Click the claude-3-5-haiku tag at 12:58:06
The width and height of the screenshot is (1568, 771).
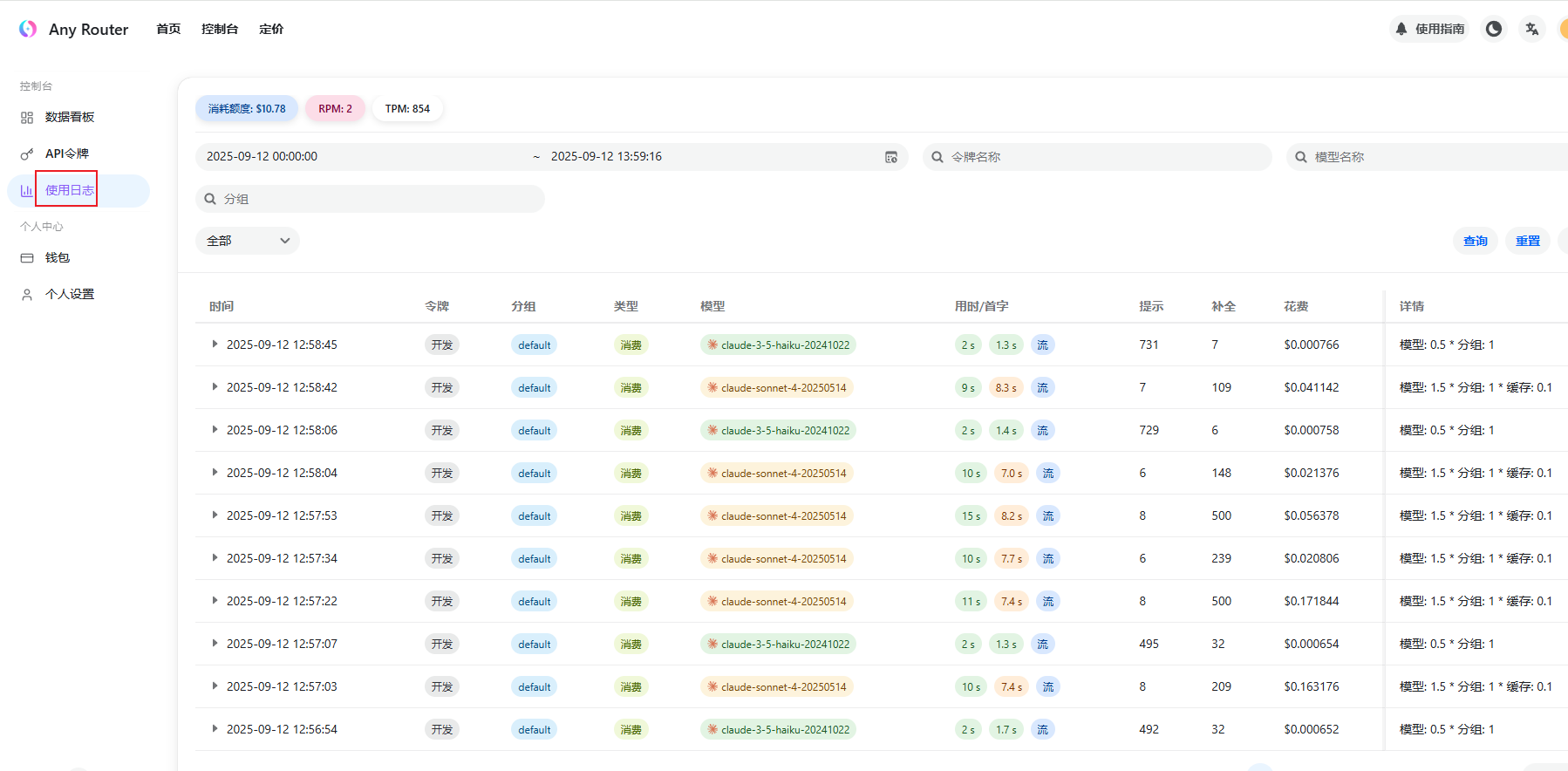tap(778, 431)
